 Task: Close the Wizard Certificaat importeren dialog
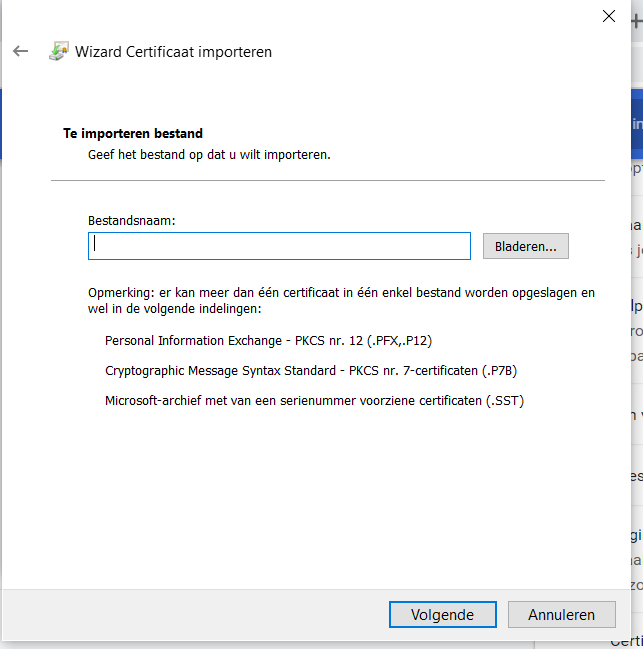pos(608,15)
